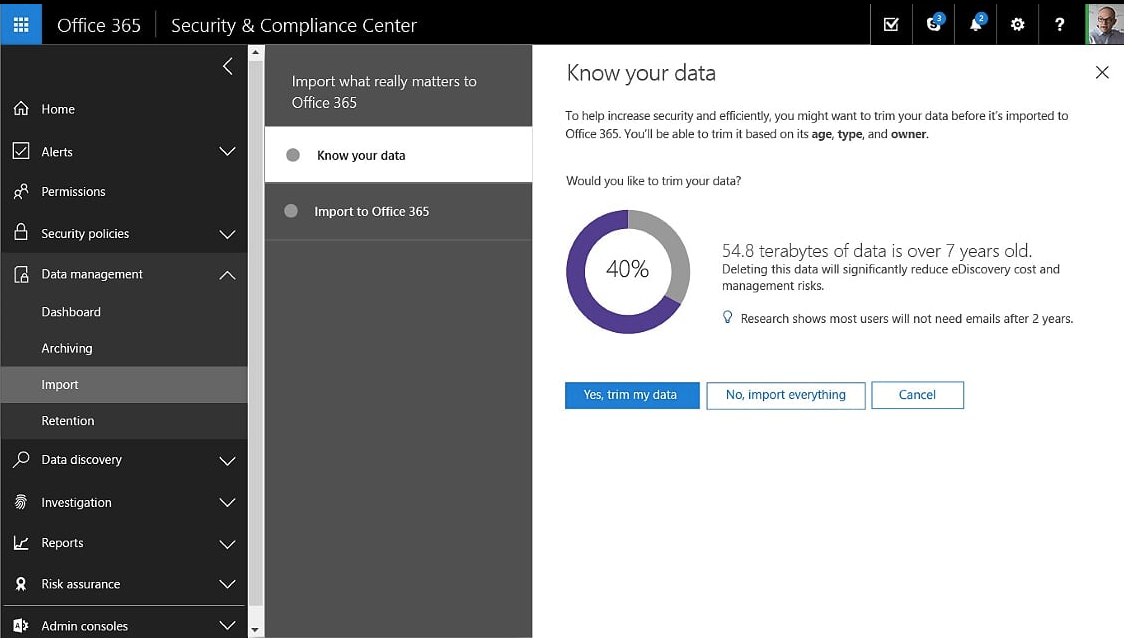
Task: Open the feedback icon with badge
Action: [933, 24]
